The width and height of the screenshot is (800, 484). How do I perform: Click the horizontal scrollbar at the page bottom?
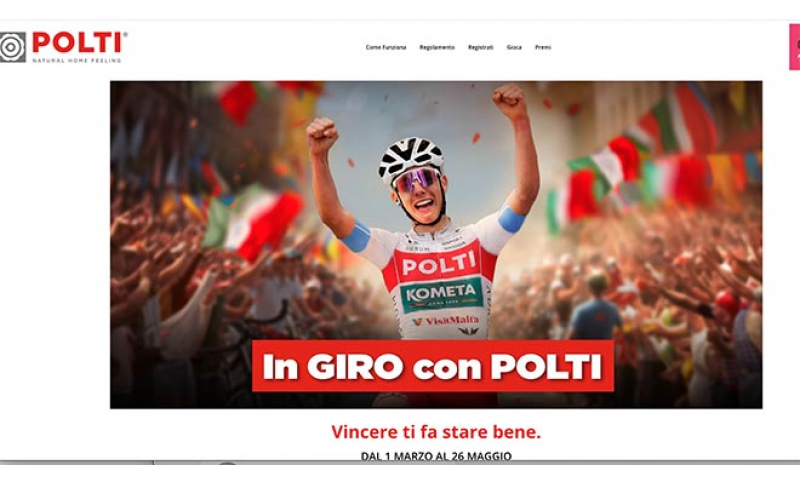[x=400, y=463]
